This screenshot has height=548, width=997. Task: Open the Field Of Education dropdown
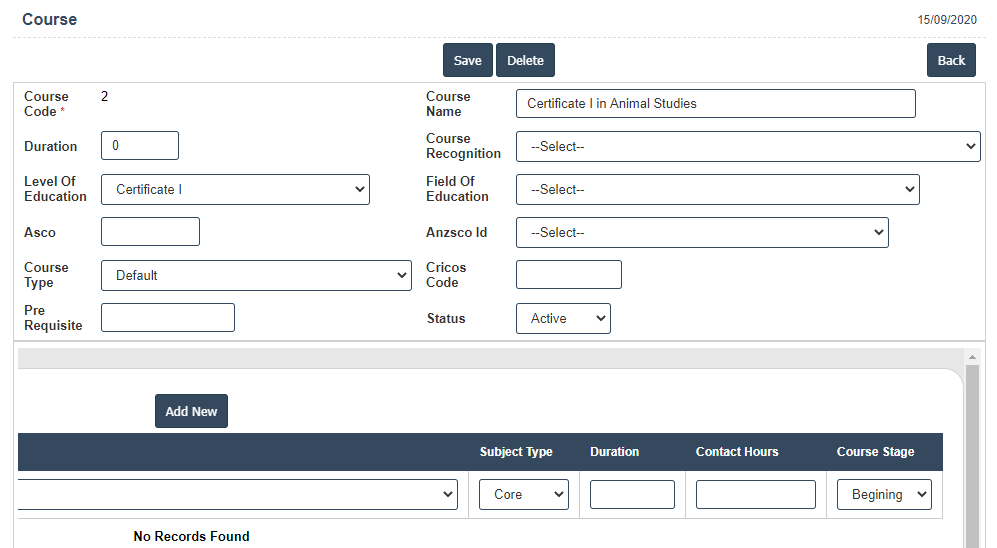coord(717,190)
